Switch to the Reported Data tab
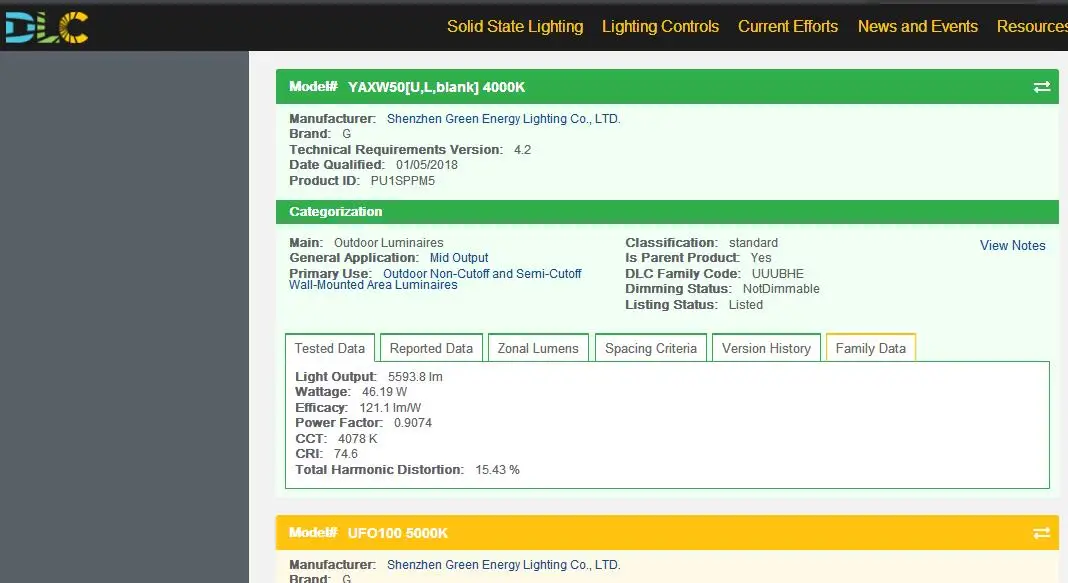 [431, 348]
